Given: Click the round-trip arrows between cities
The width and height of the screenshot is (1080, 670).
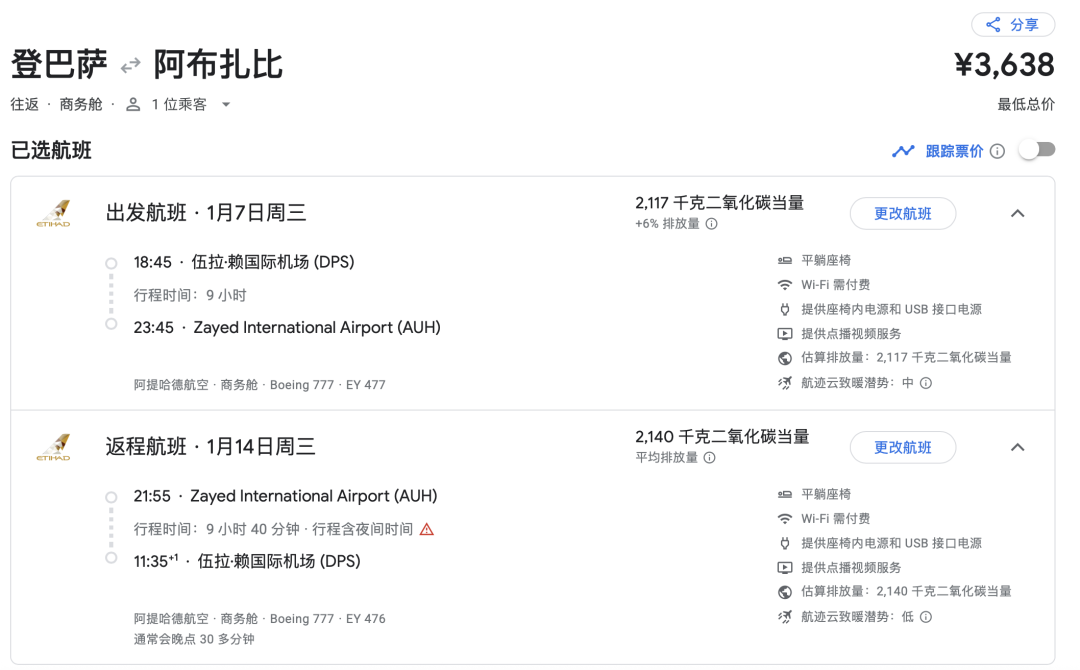Looking at the screenshot, I should (130, 66).
